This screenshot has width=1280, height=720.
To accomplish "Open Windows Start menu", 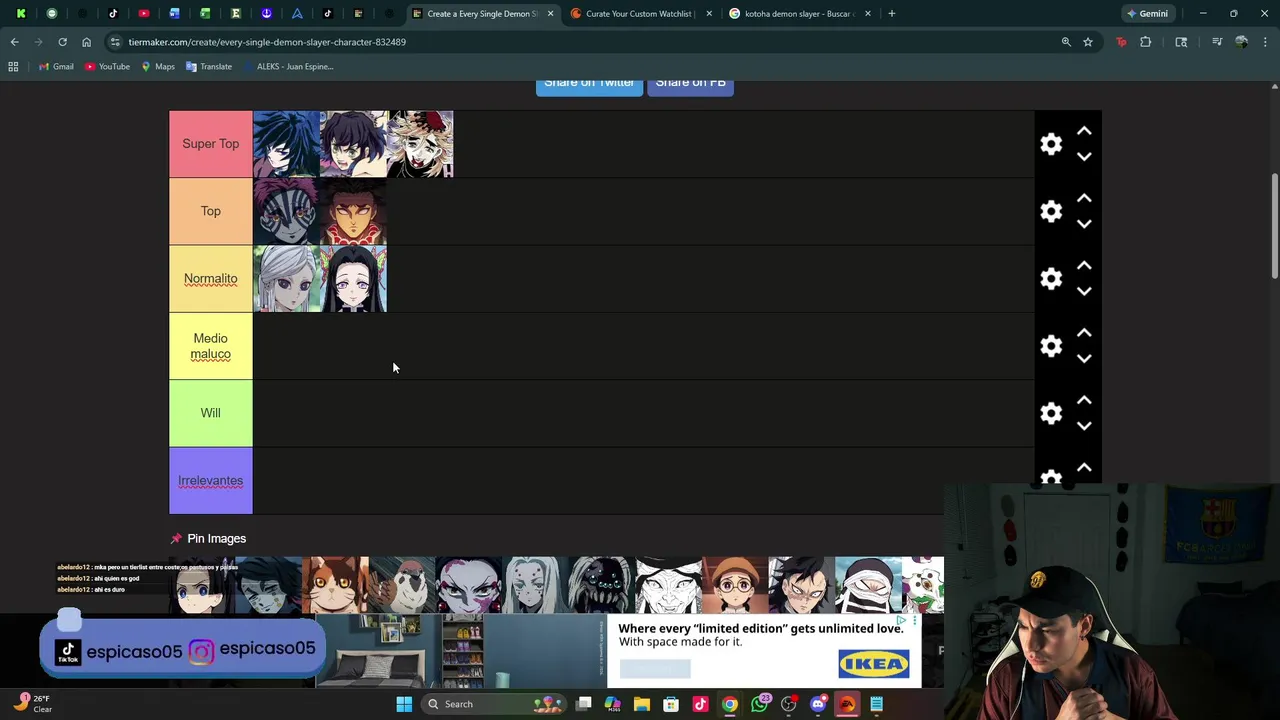I will click(404, 704).
